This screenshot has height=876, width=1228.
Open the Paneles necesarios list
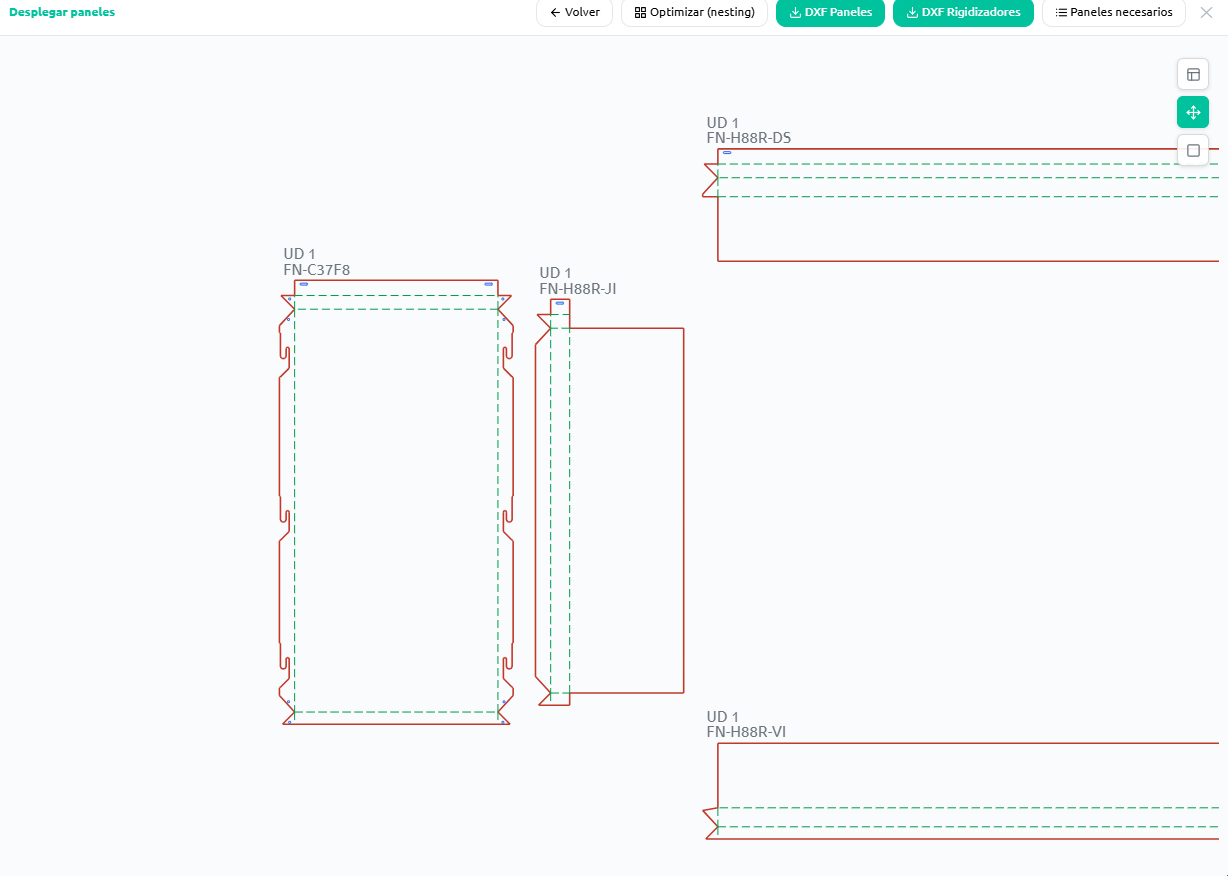tap(1114, 13)
